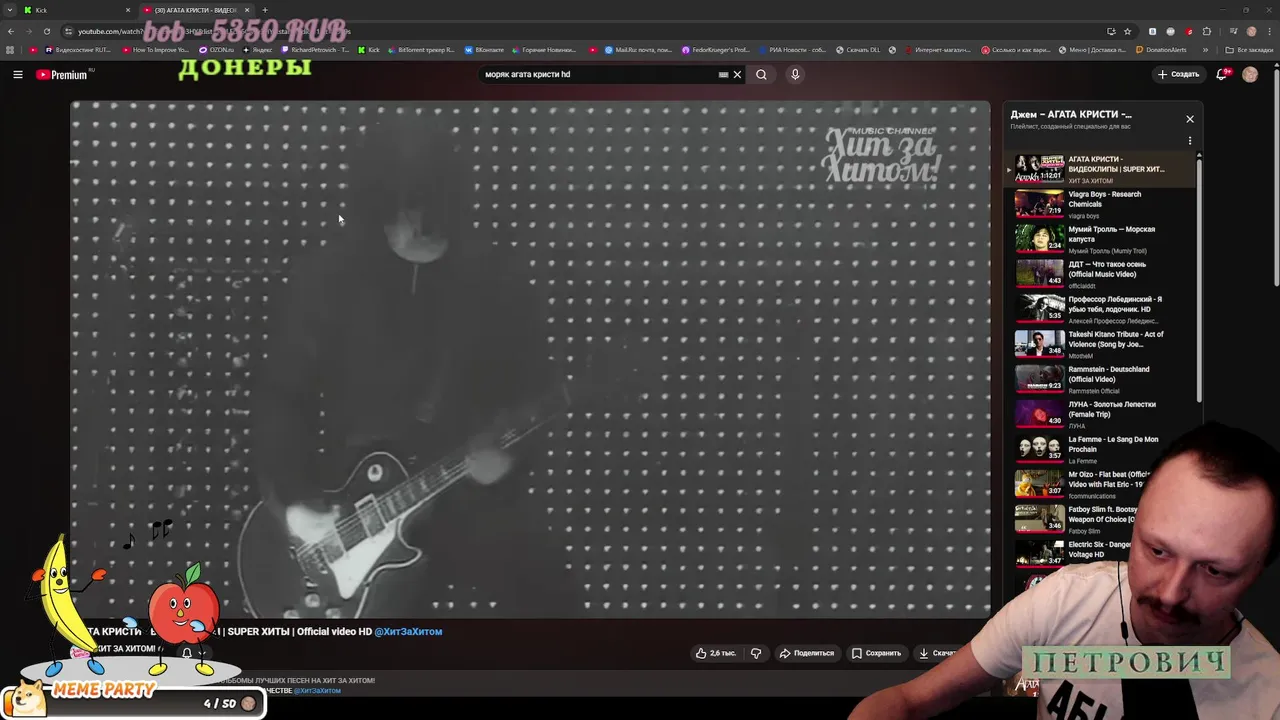Open the apps grid icon in bookmarks bar
The height and width of the screenshot is (720, 1280).
10,50
